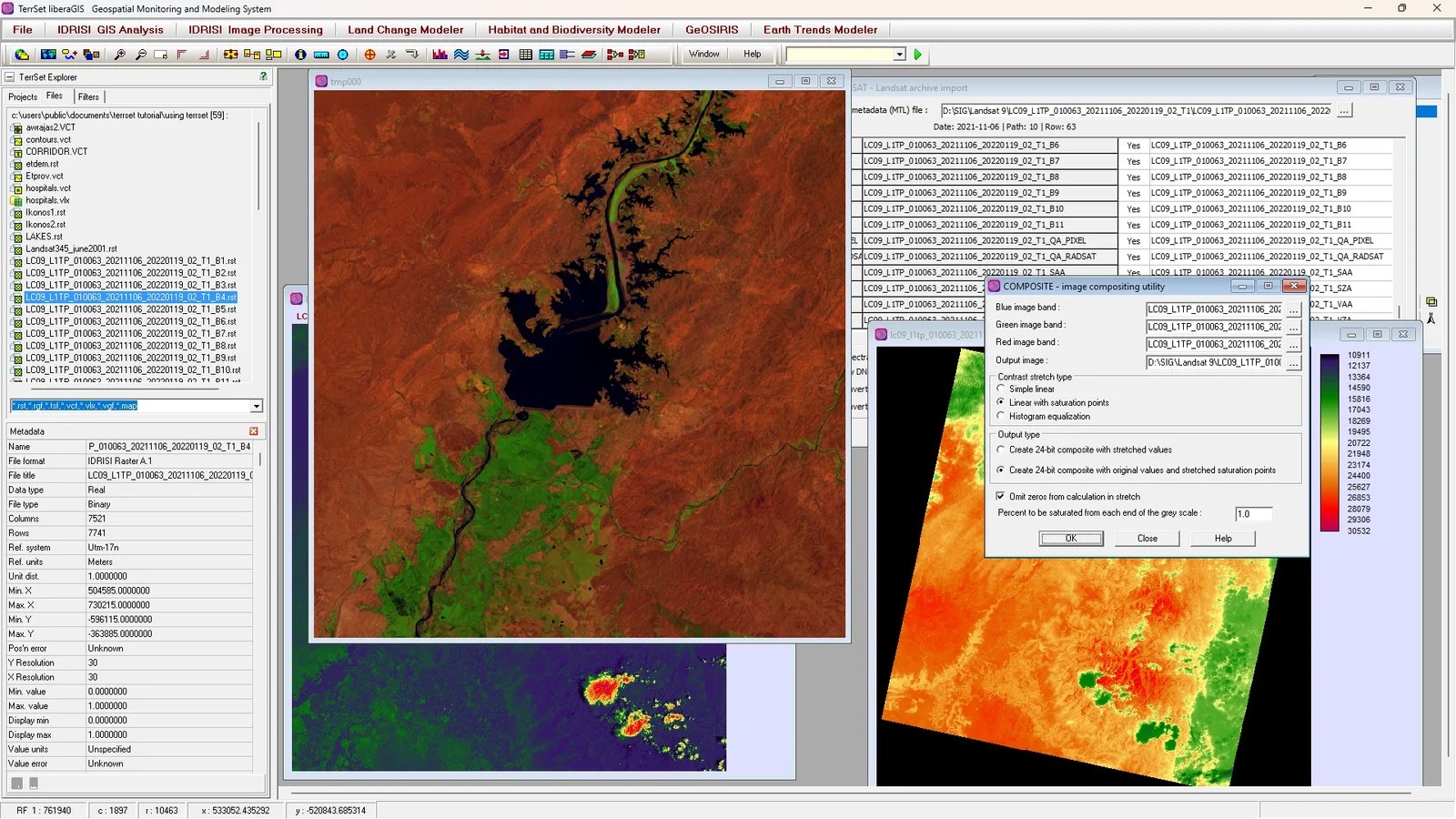The image size is (1456, 819).
Task: Switch to the Filters tab
Action: coord(88,96)
